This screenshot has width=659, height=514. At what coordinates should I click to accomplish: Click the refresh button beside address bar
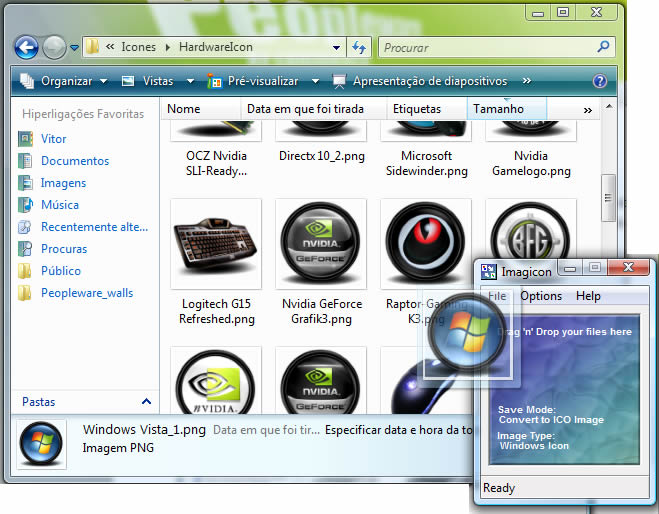(x=359, y=47)
